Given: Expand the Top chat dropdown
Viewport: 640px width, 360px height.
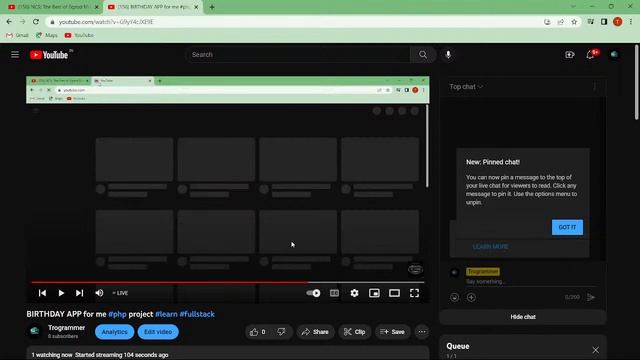Looking at the screenshot, I should tap(466, 87).
